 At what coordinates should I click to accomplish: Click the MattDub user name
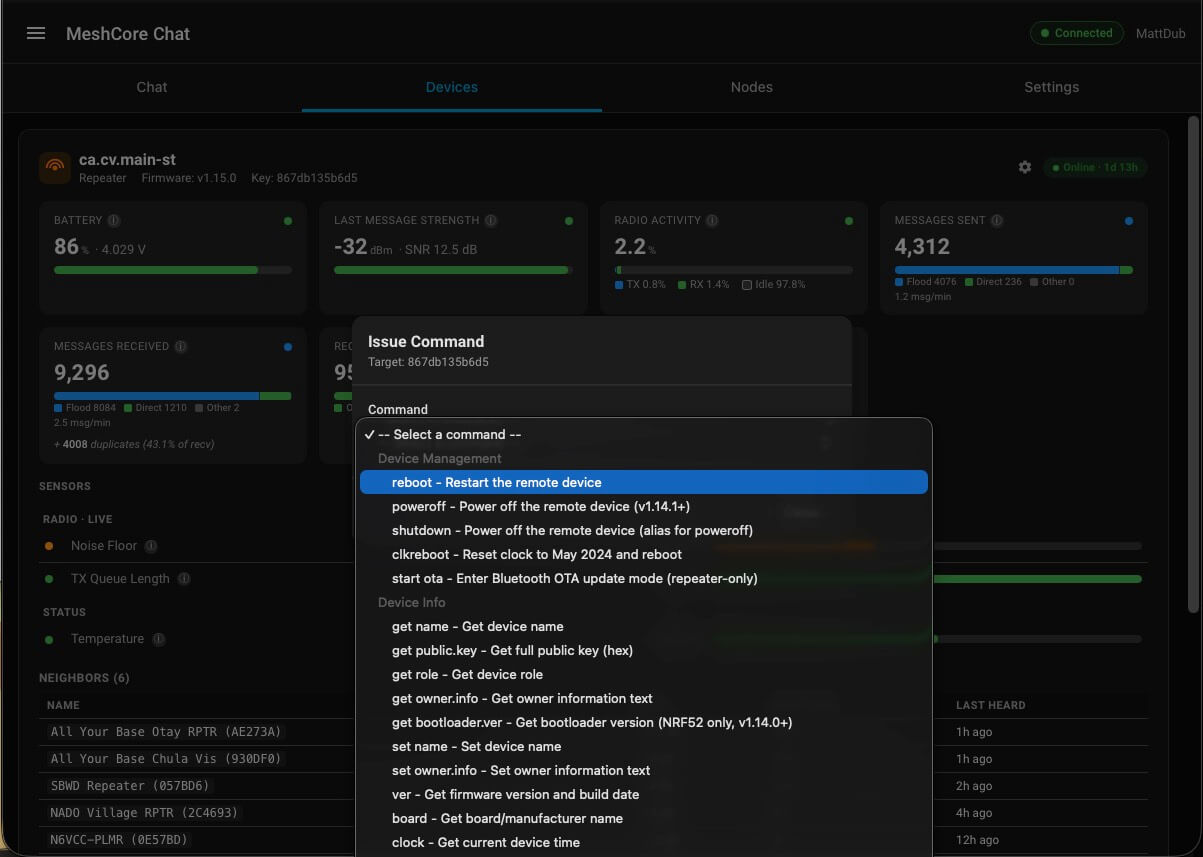[x=1160, y=33]
